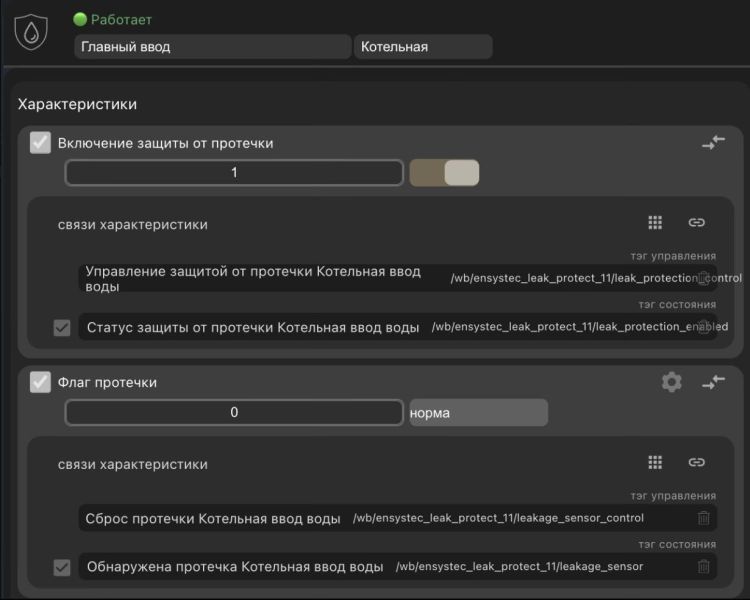
Task: Uncheck 'Включение защиты от протечки' checkbox
Action: pyautogui.click(x=40, y=143)
